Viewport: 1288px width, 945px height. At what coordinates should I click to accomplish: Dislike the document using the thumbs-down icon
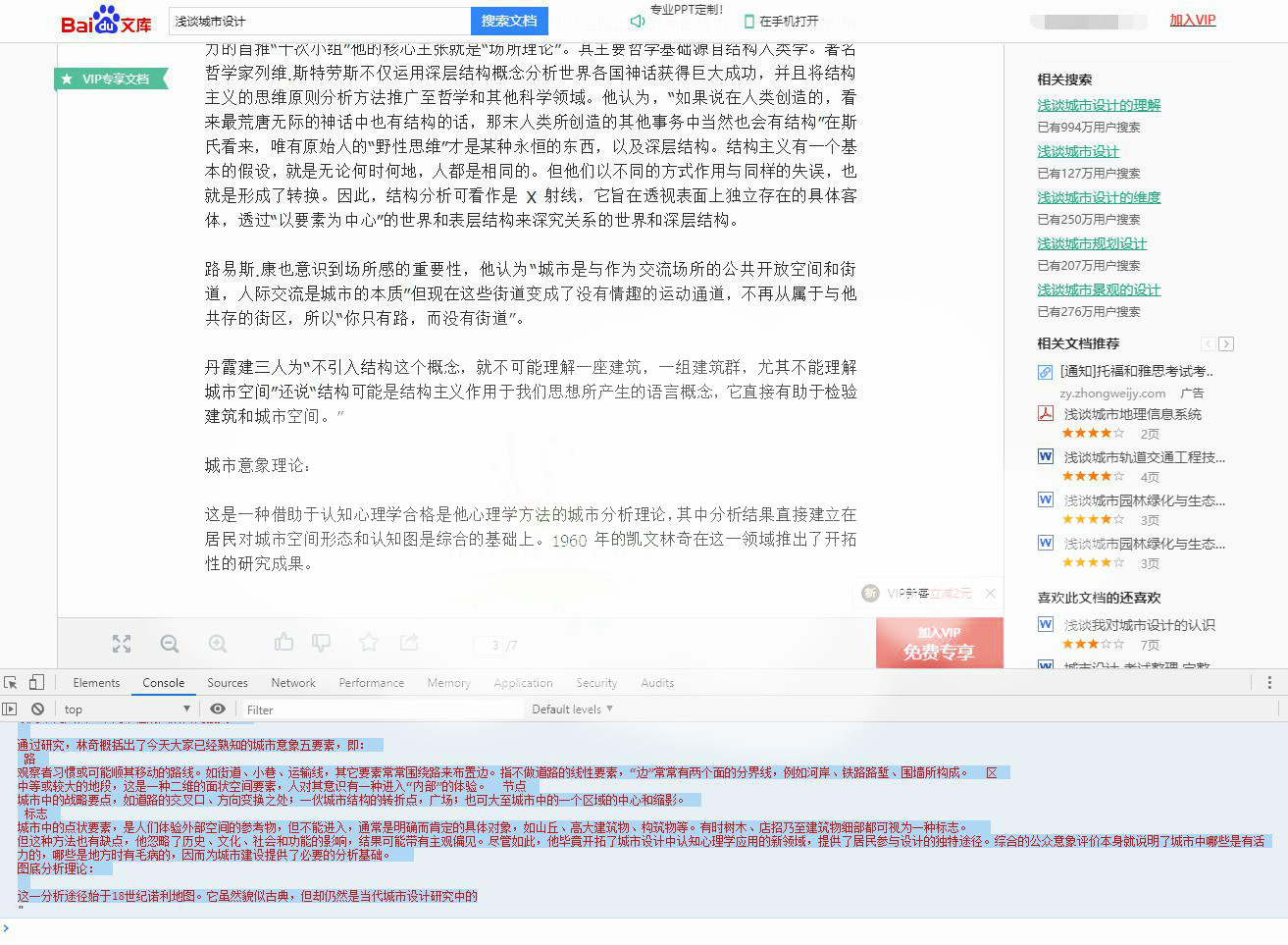321,645
